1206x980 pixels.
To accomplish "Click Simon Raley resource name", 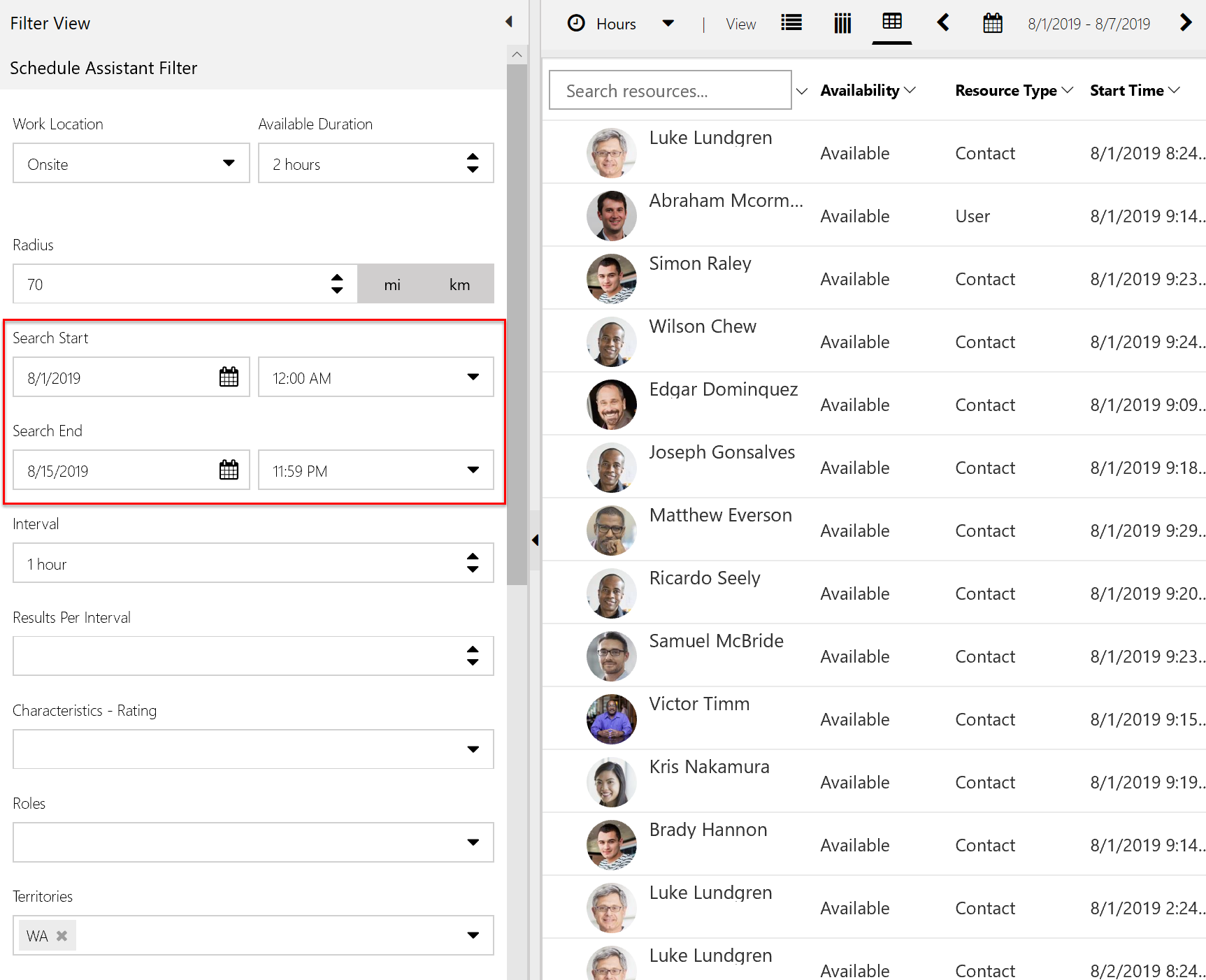I will click(701, 264).
